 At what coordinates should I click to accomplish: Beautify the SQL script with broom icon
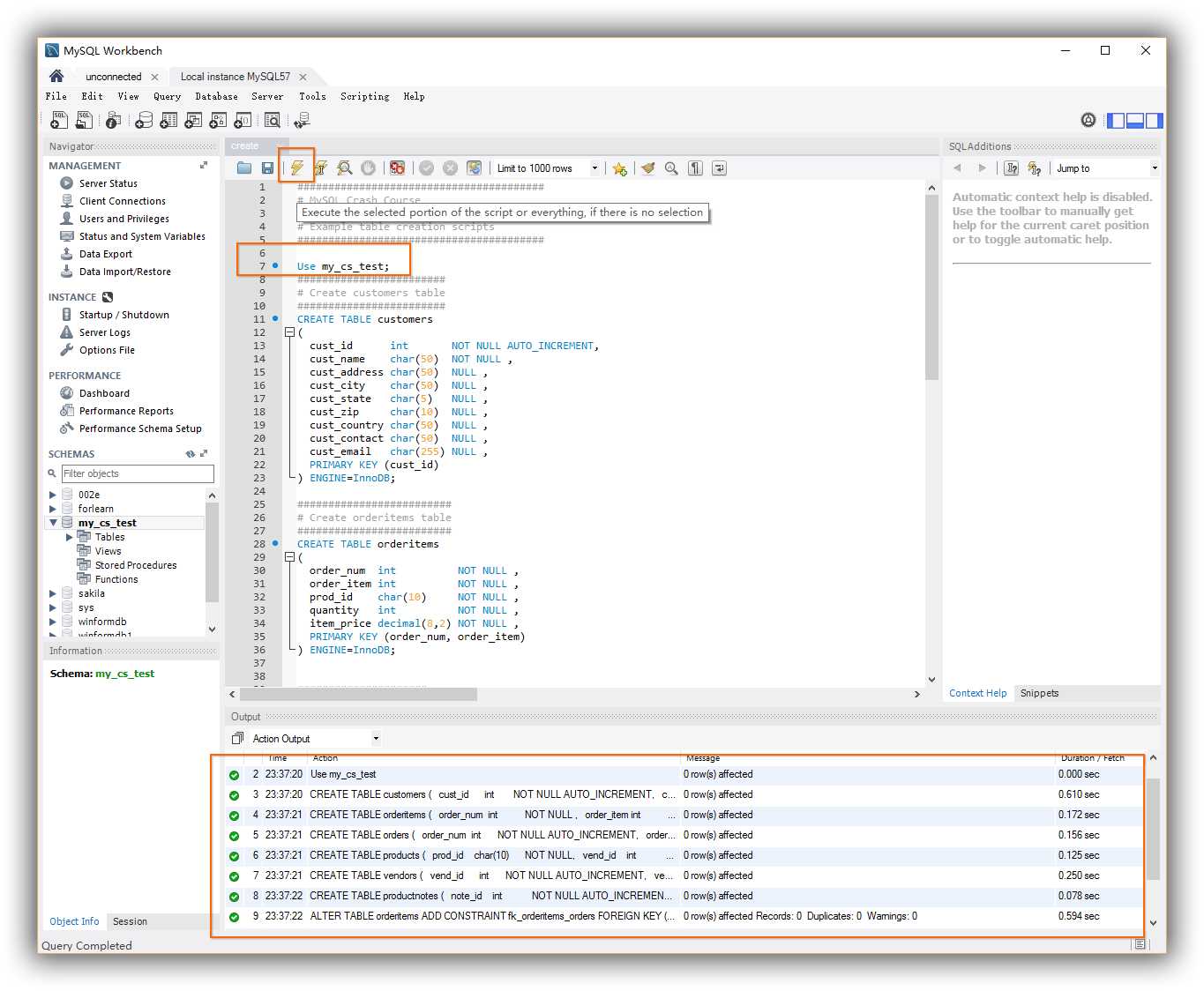click(648, 168)
